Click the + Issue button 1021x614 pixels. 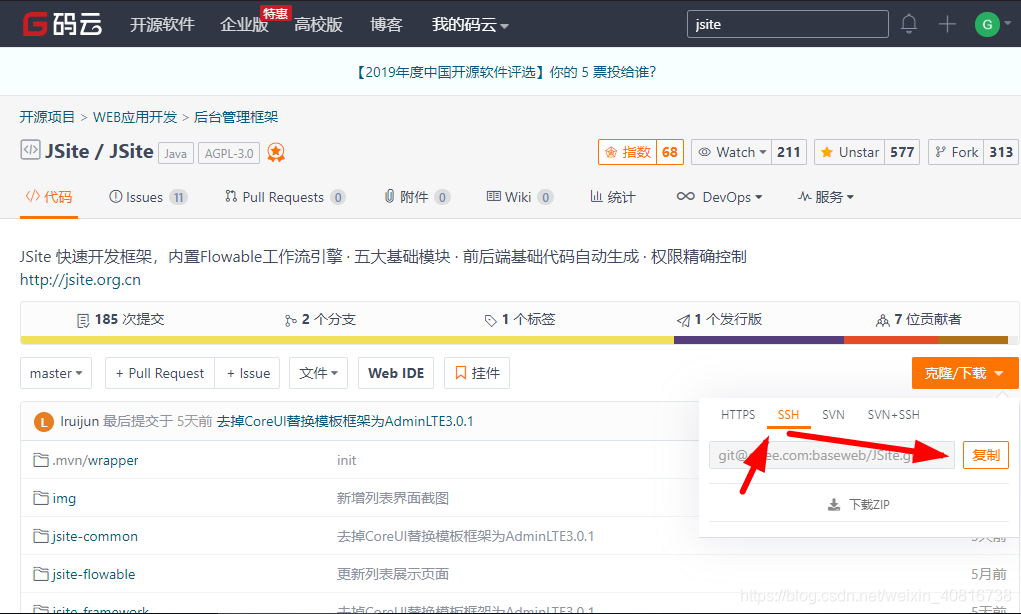click(x=247, y=373)
